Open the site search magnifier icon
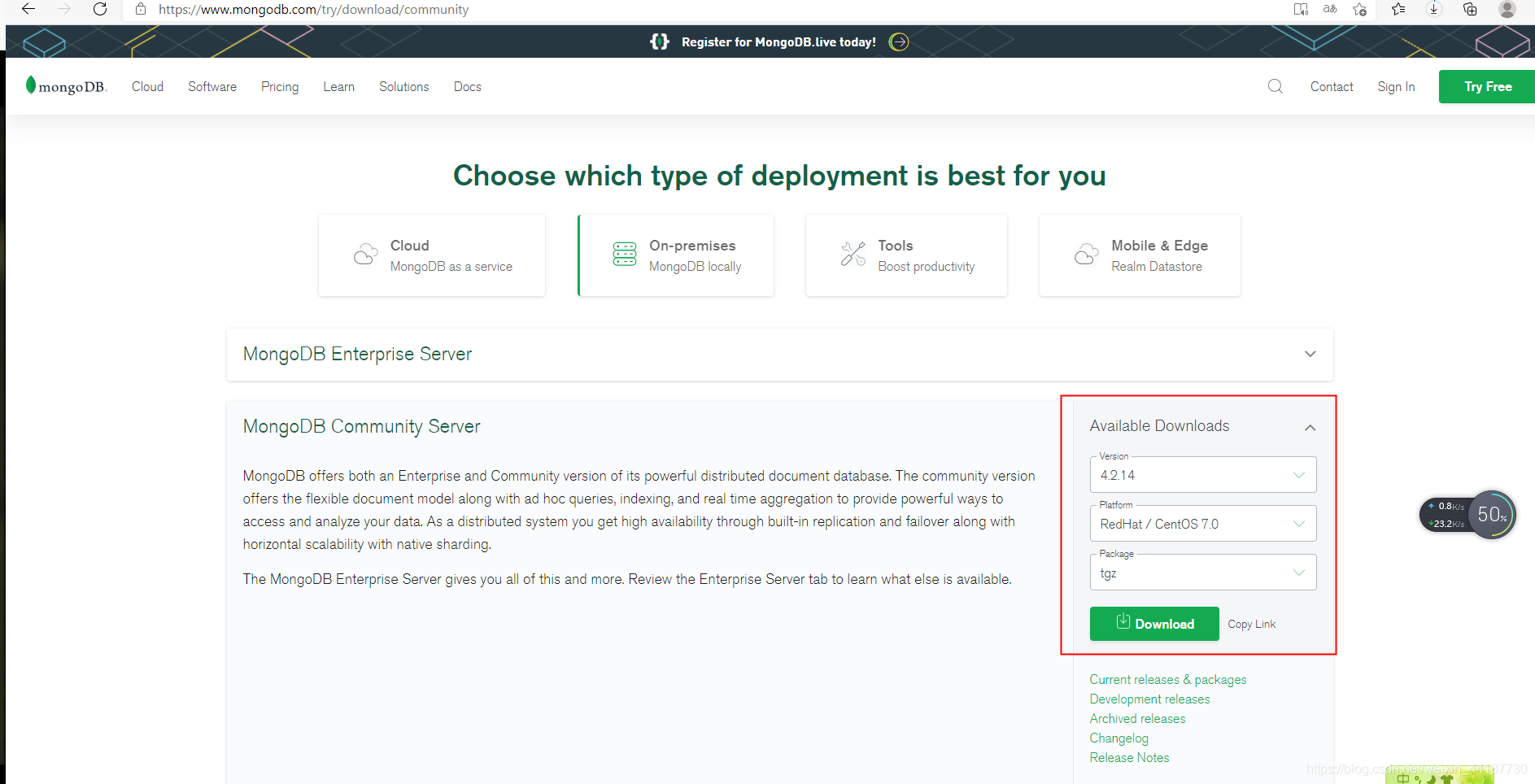 (x=1276, y=86)
